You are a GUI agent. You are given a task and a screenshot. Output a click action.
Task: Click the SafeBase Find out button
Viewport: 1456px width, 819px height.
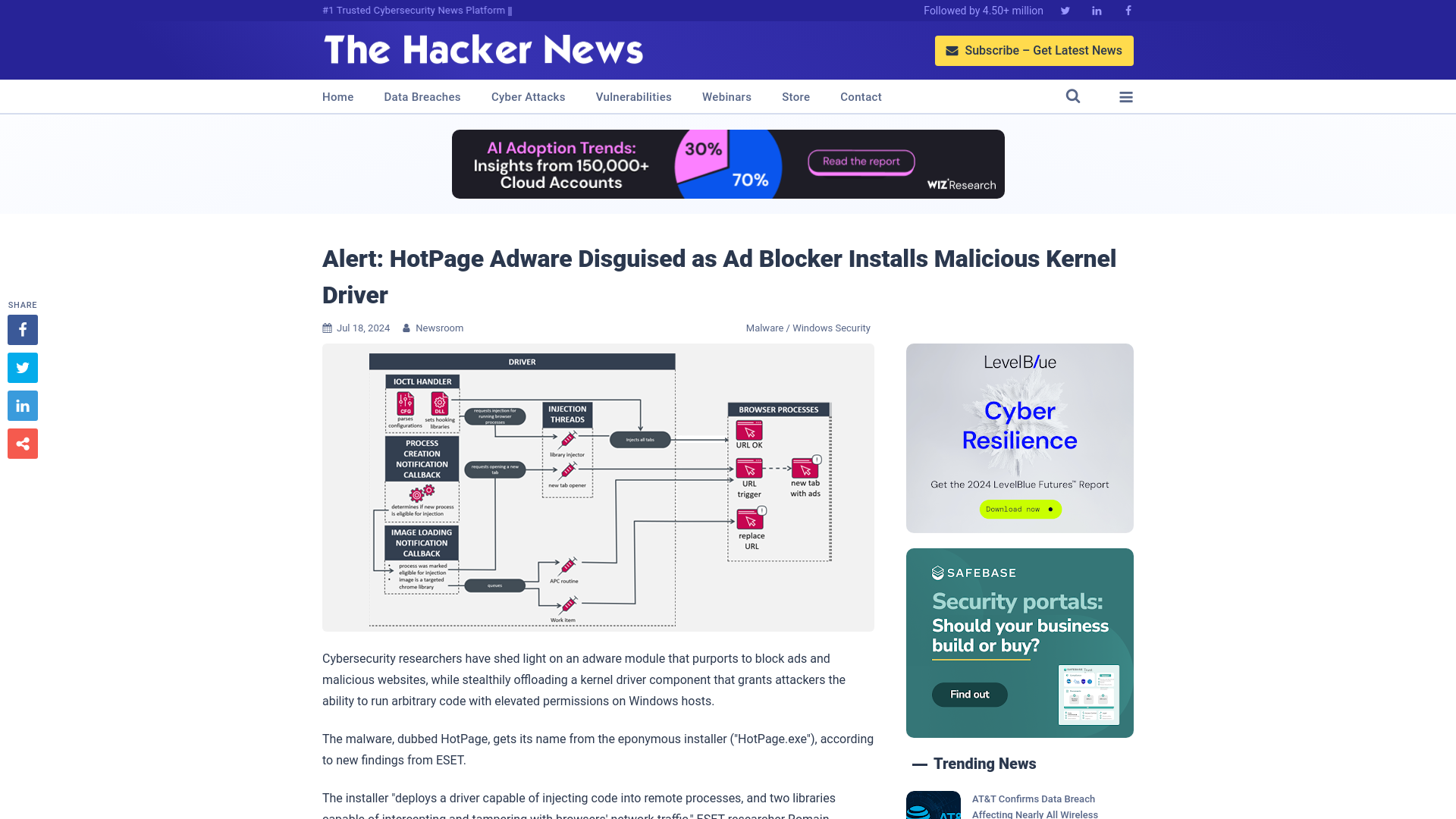tap(969, 694)
